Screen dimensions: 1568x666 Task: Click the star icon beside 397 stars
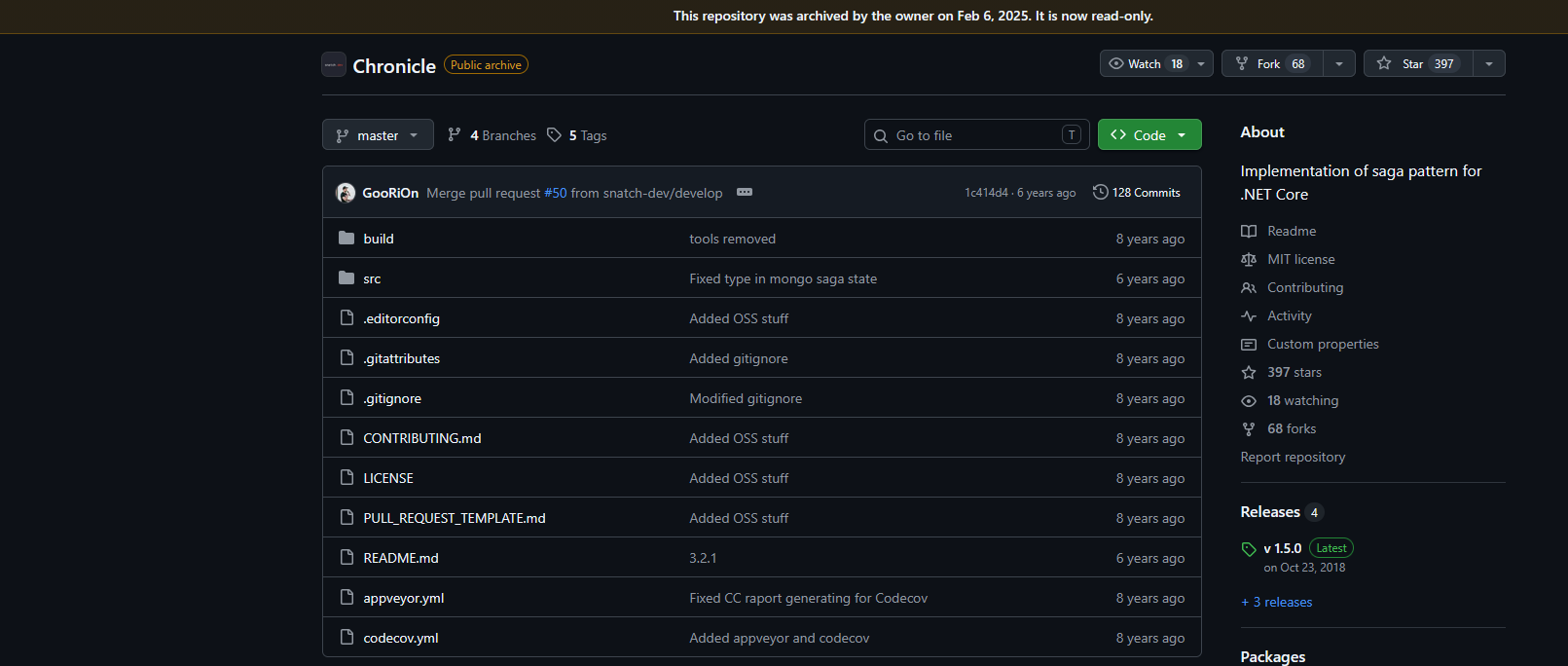click(1249, 372)
